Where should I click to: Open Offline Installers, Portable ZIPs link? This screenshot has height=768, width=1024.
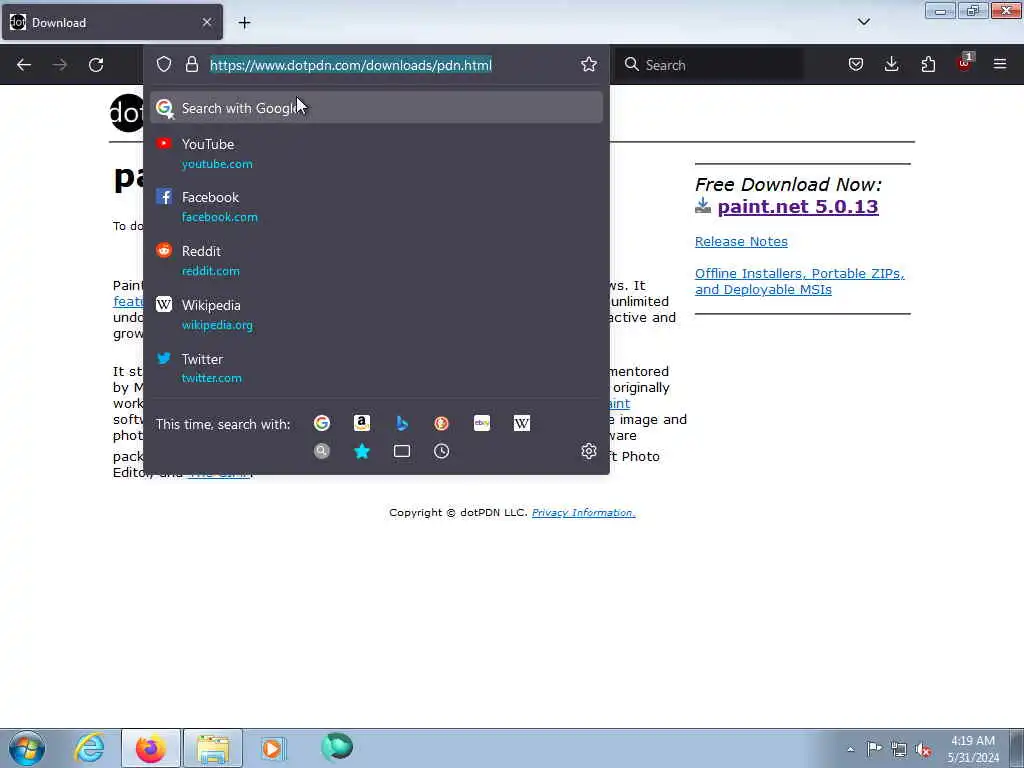[799, 281]
